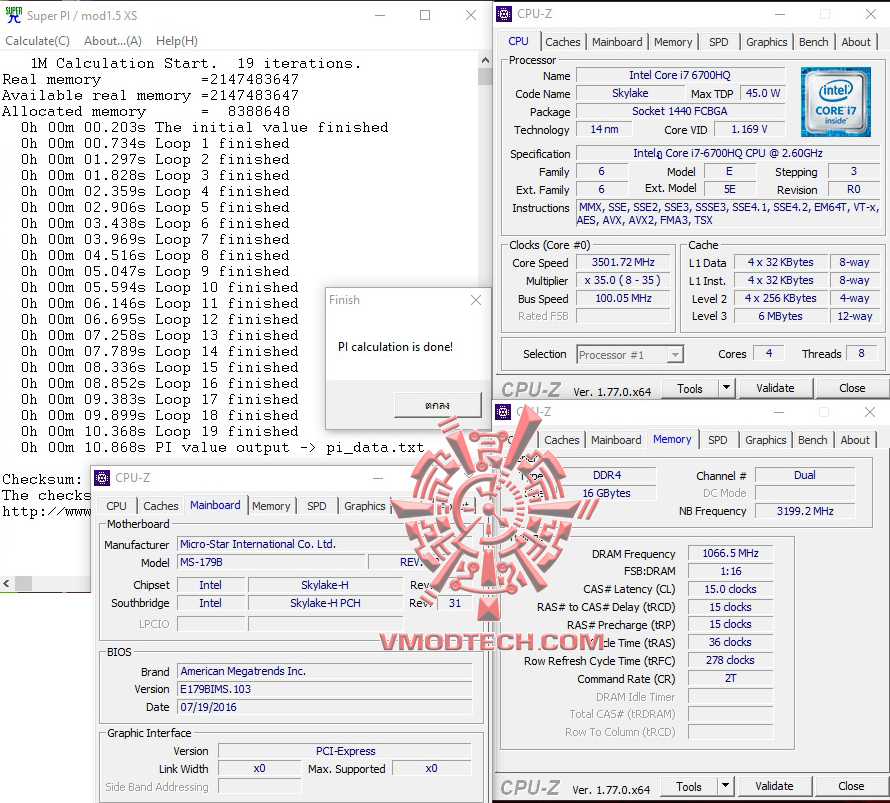Click Validate in top CPU-Z window

pyautogui.click(x=775, y=388)
